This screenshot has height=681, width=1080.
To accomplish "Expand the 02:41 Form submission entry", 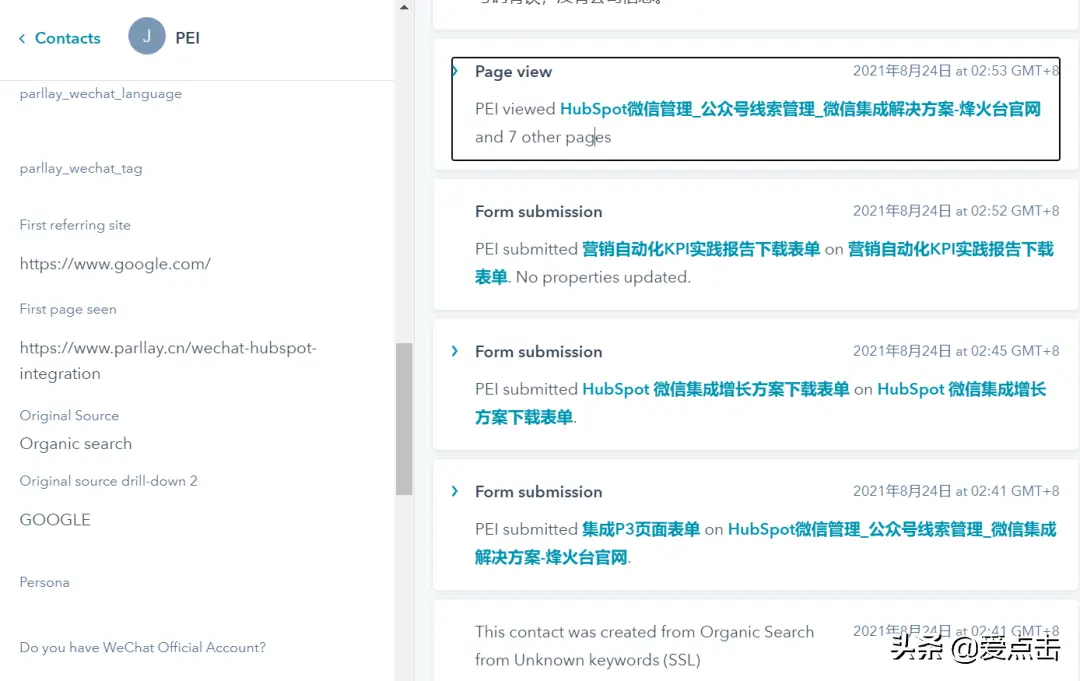I will tap(455, 491).
